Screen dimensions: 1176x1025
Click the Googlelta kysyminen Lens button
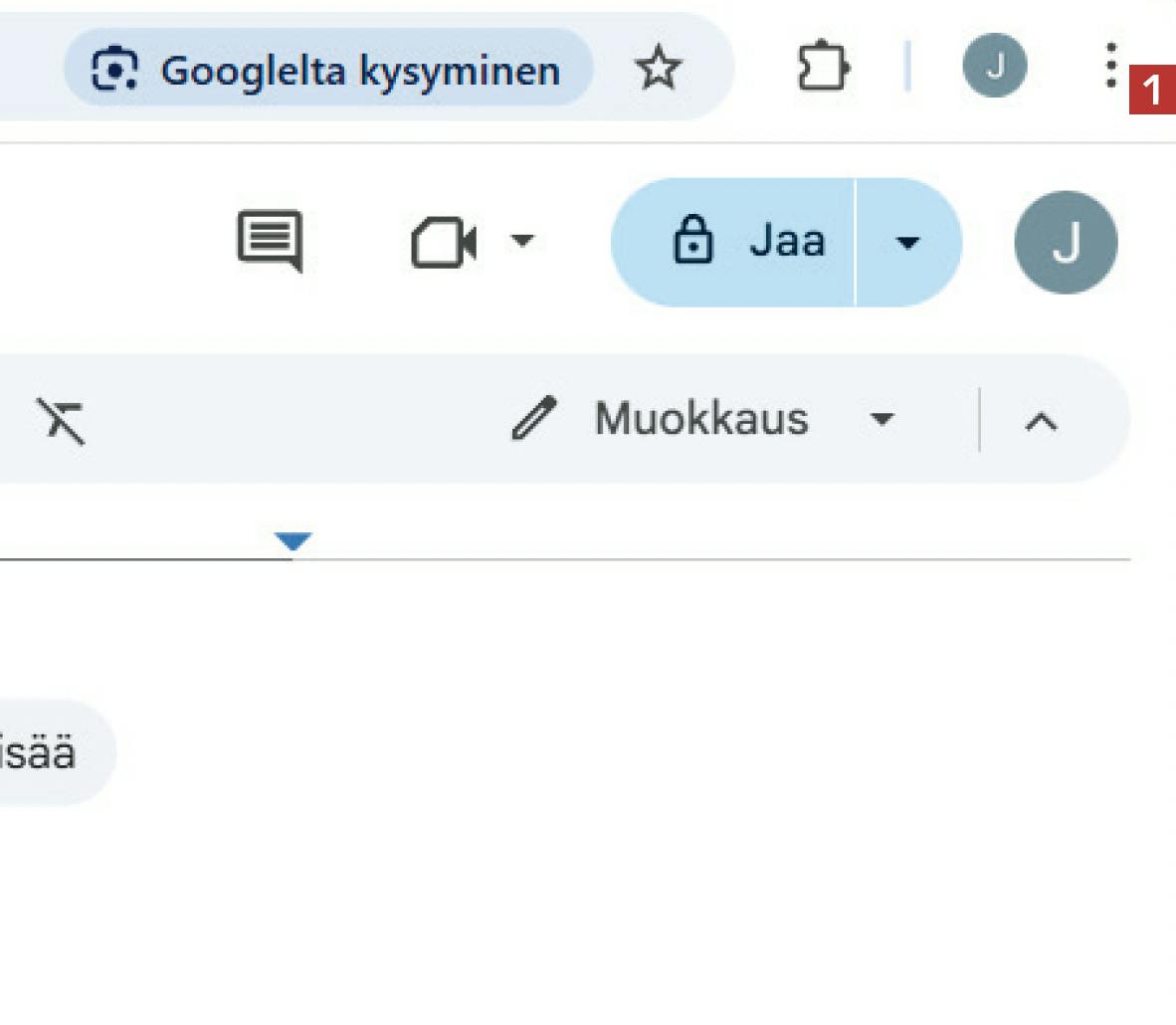pos(328,70)
